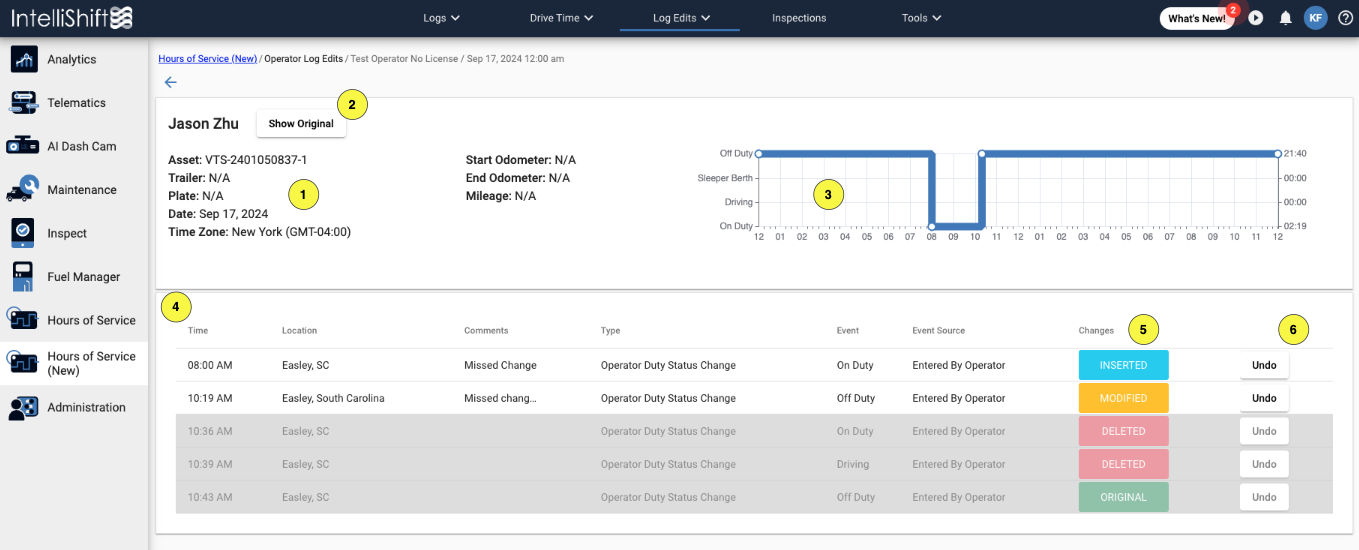
Task: Expand the Log Edits dropdown menu
Action: (681, 18)
